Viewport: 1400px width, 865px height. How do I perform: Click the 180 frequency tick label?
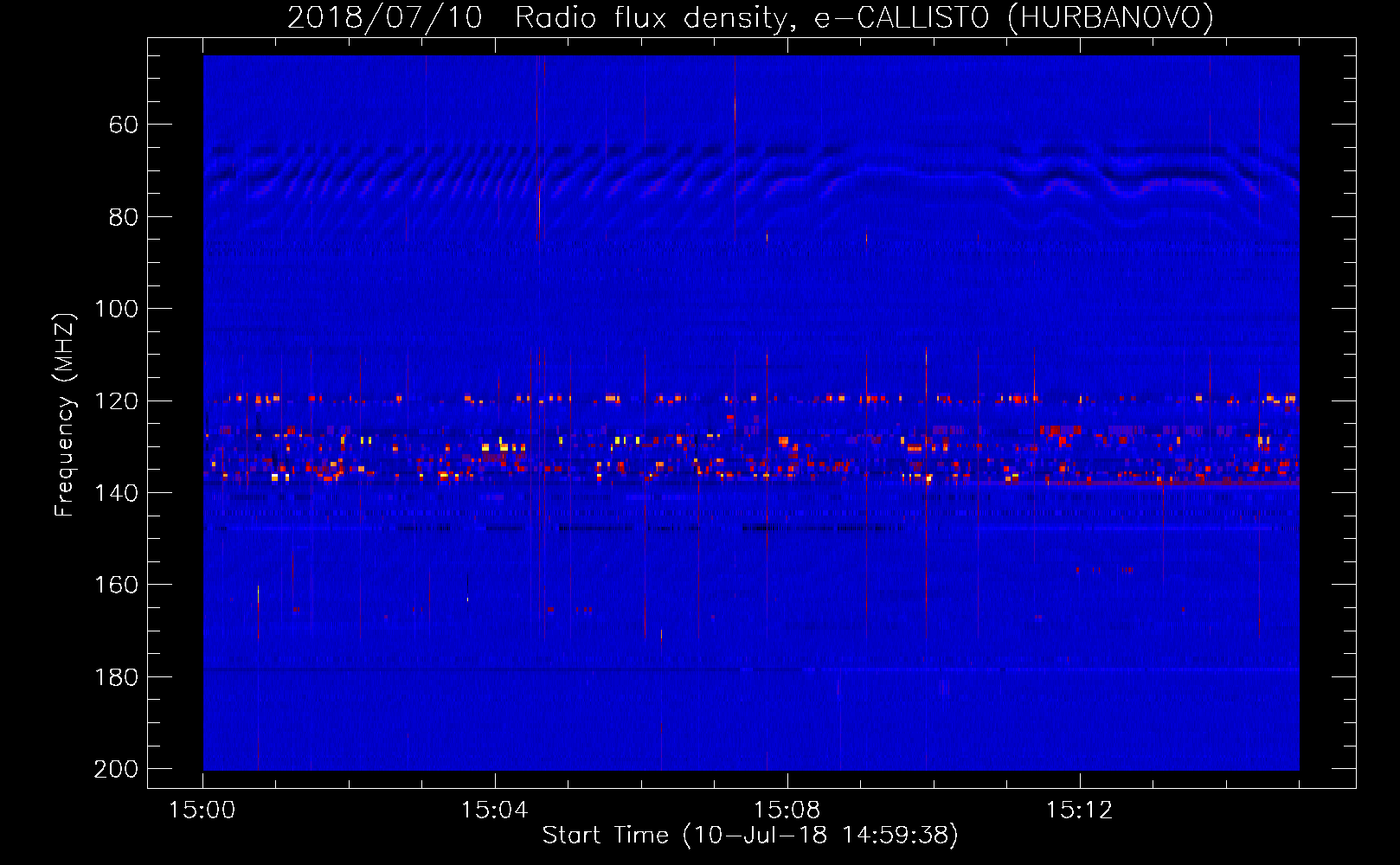[x=116, y=677]
